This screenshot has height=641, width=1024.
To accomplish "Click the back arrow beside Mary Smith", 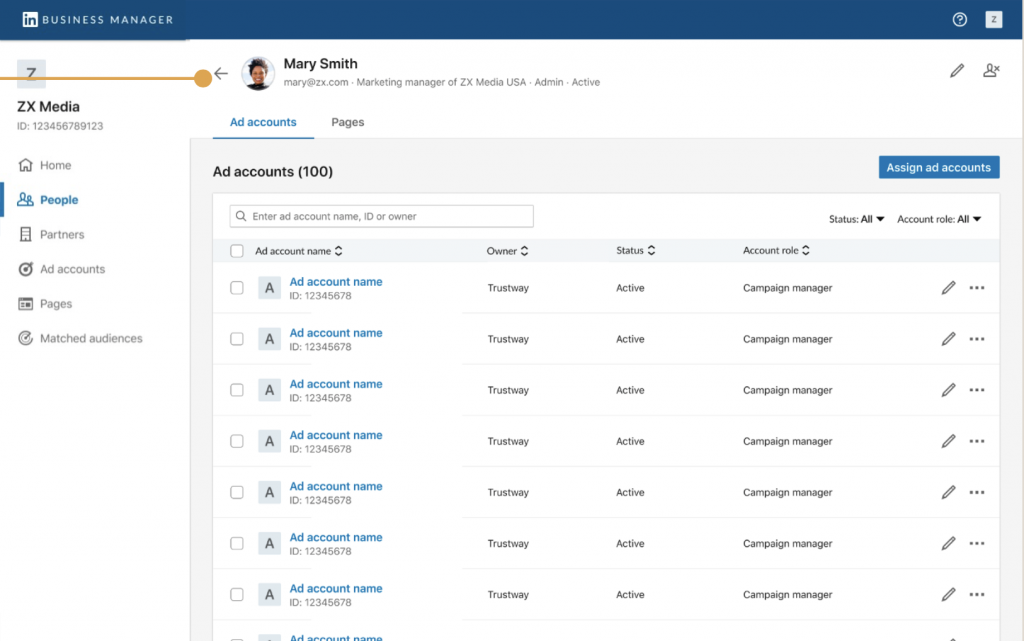I will tap(221, 74).
